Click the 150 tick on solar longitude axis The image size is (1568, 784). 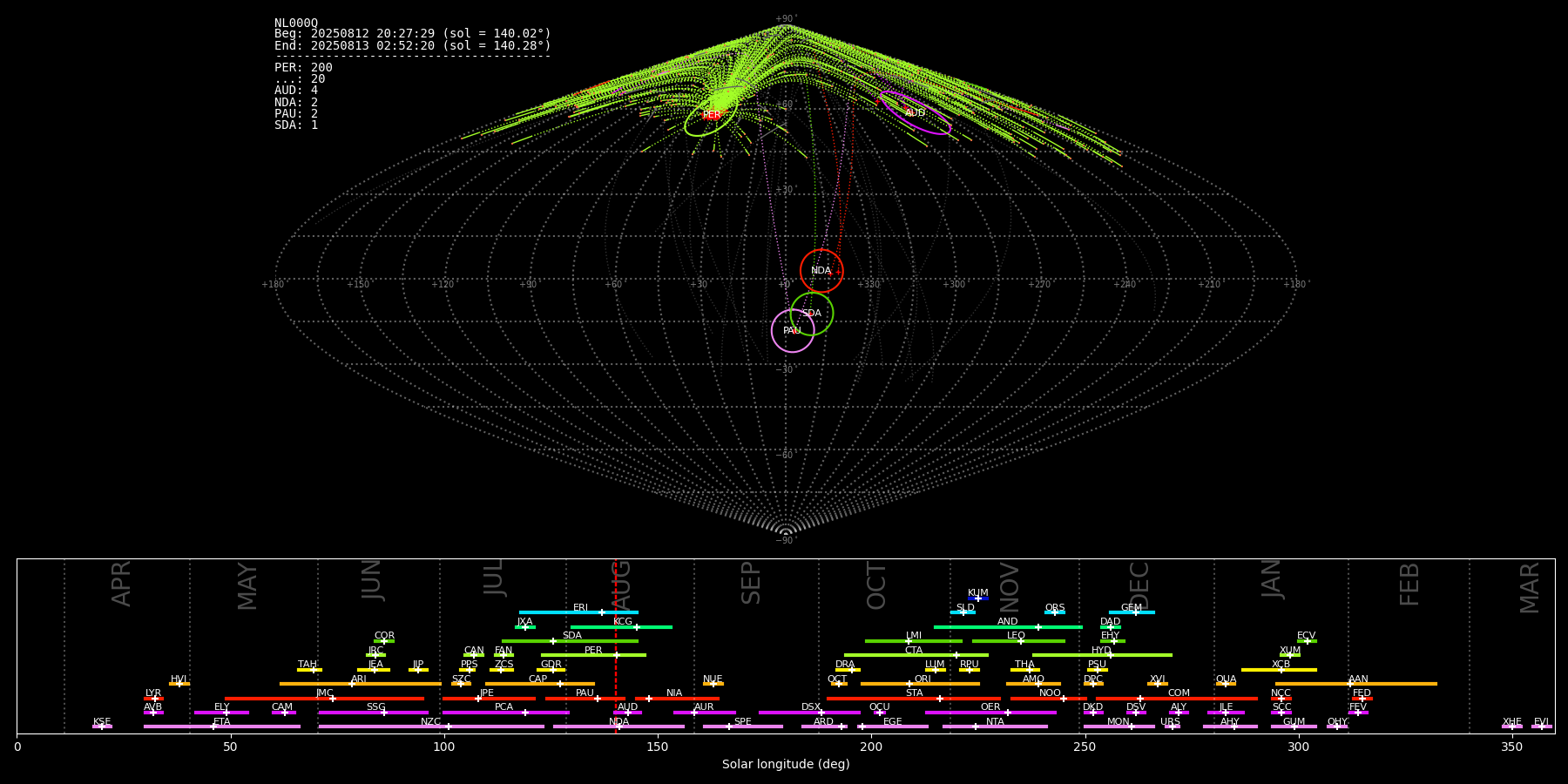658,747
